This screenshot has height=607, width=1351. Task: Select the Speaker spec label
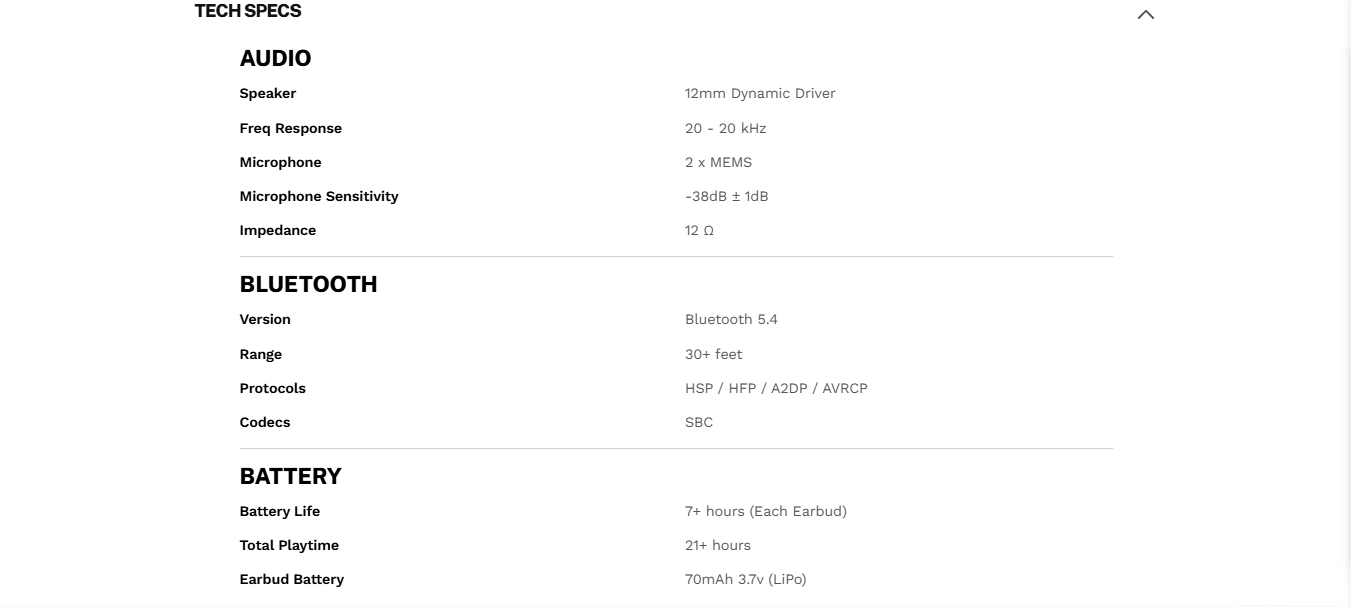pos(268,93)
